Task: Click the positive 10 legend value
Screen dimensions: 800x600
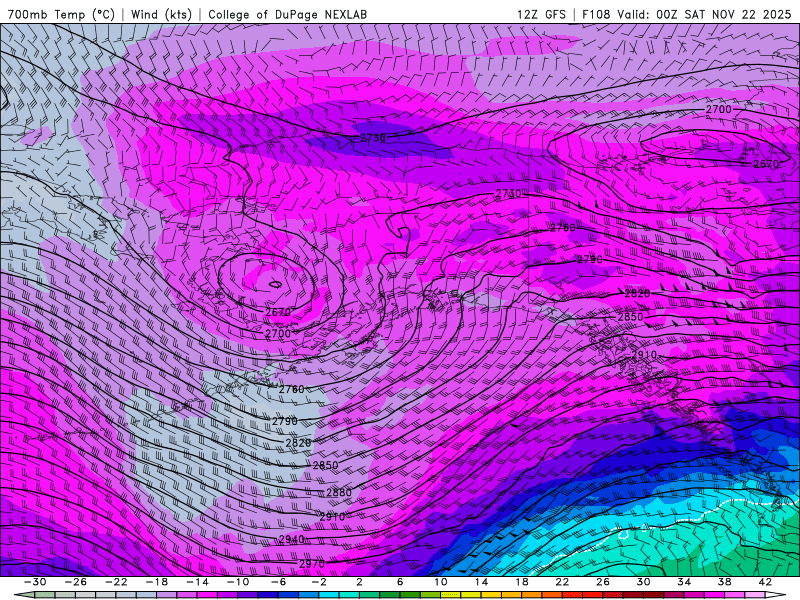Action: (441, 582)
